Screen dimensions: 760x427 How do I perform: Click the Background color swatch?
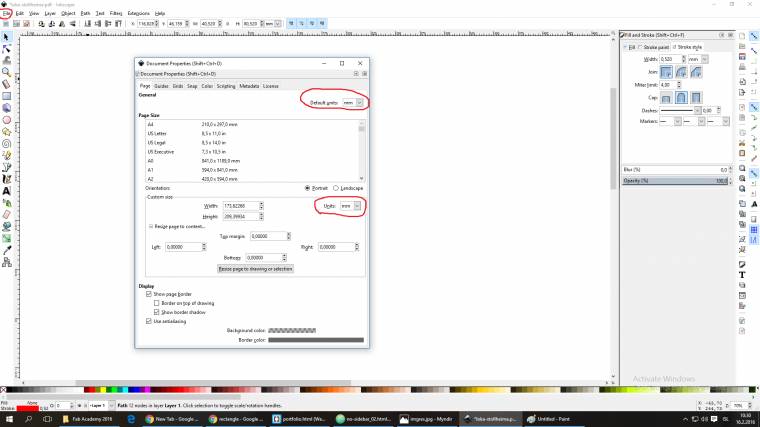292,331
